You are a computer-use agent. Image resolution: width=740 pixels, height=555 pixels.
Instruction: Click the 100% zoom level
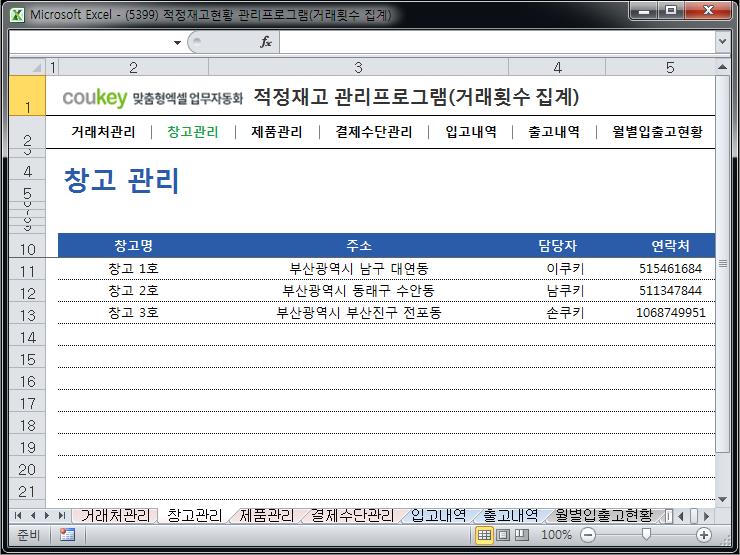556,535
